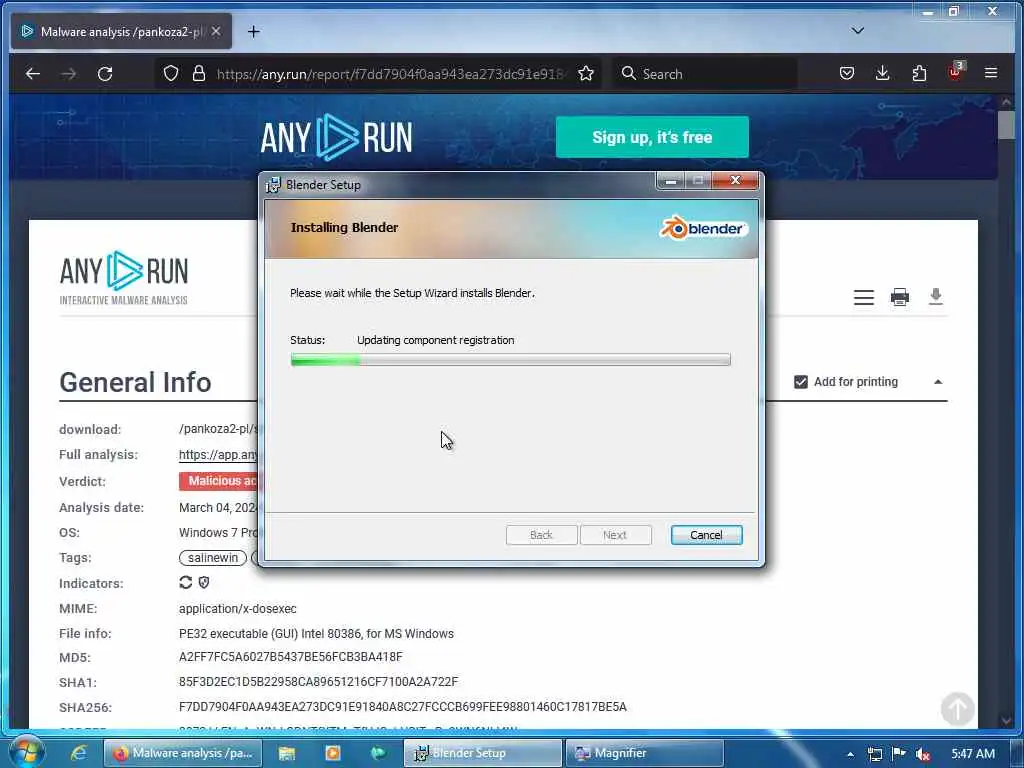Open Firefox application hamburger menu
The height and width of the screenshot is (768, 1024).
click(x=991, y=73)
